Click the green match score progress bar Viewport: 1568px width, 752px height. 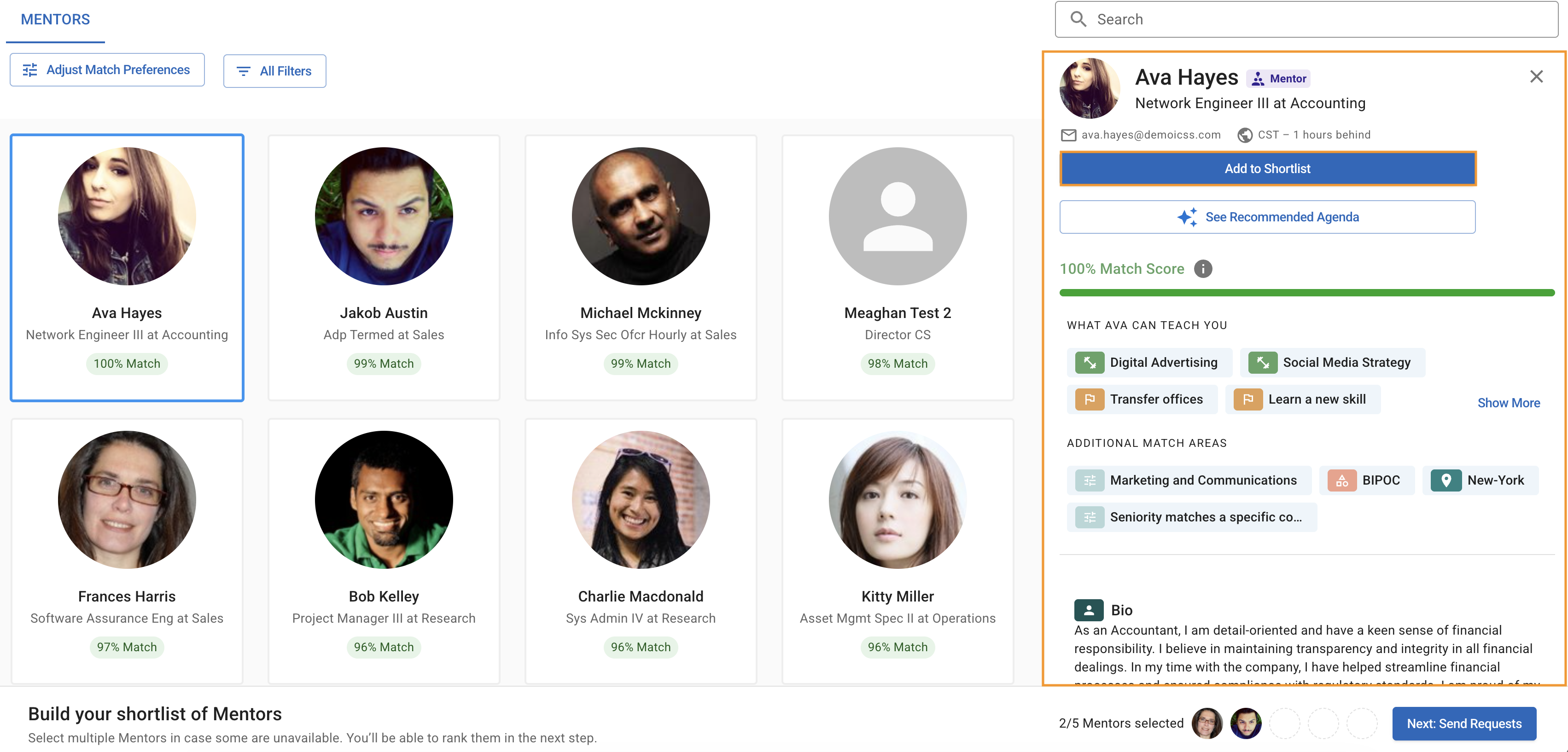pyautogui.click(x=1306, y=293)
